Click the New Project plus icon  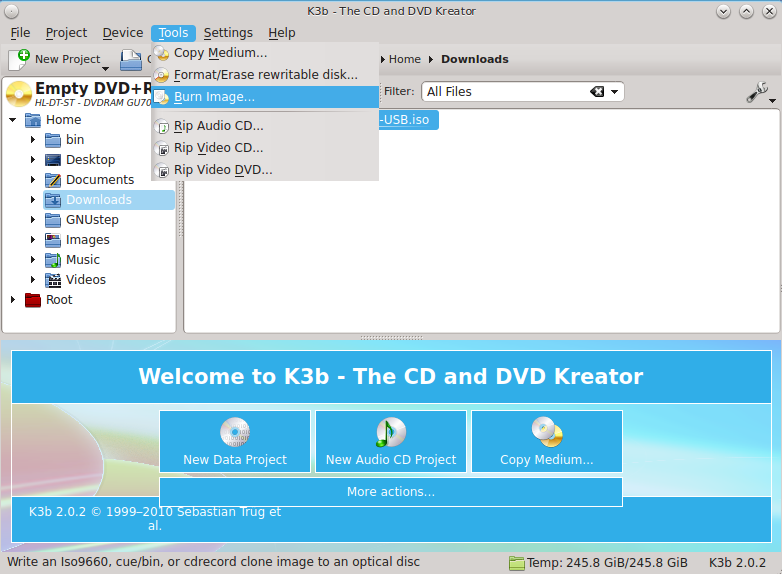click(x=19, y=59)
